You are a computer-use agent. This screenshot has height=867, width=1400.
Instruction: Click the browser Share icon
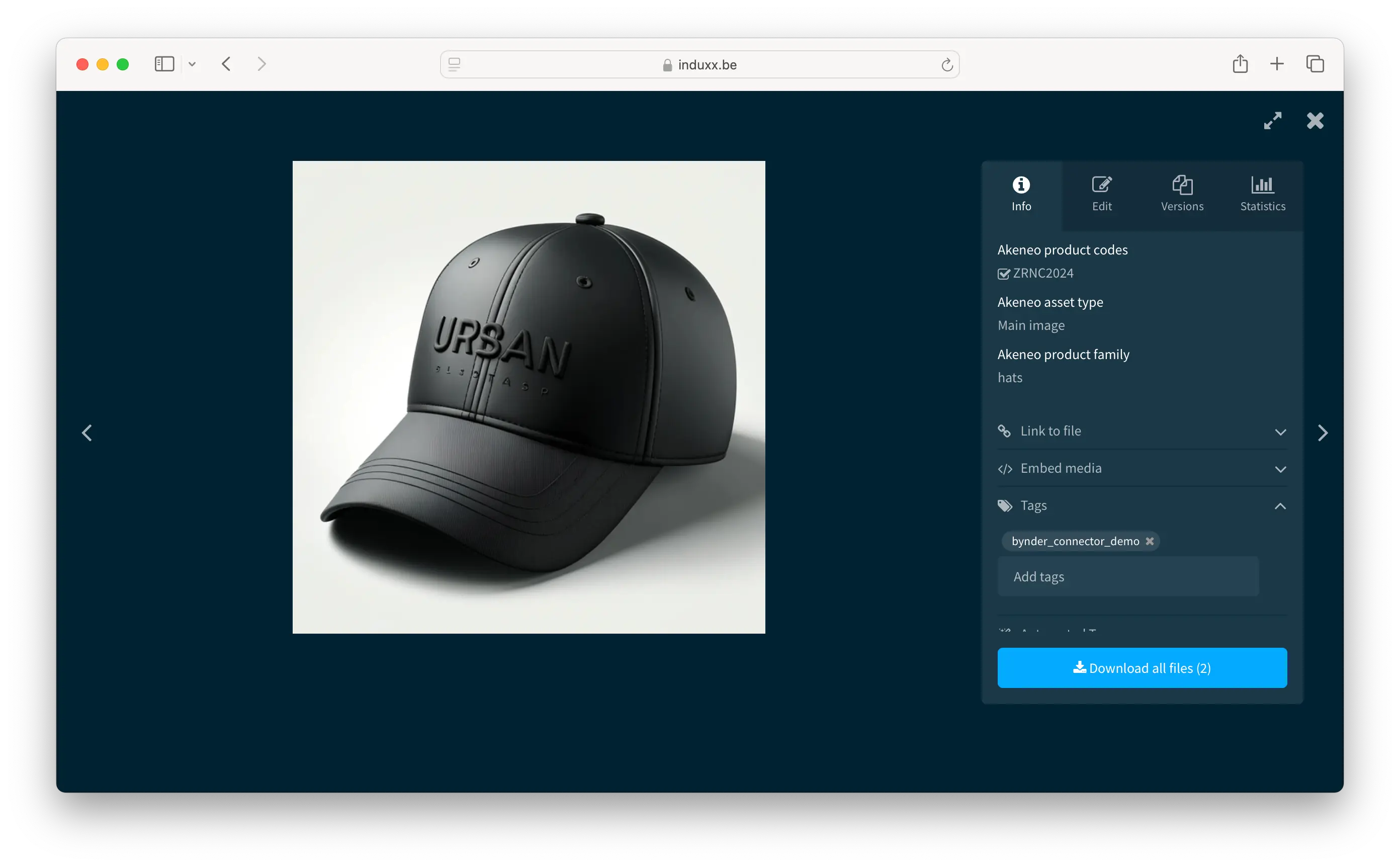(x=1240, y=64)
